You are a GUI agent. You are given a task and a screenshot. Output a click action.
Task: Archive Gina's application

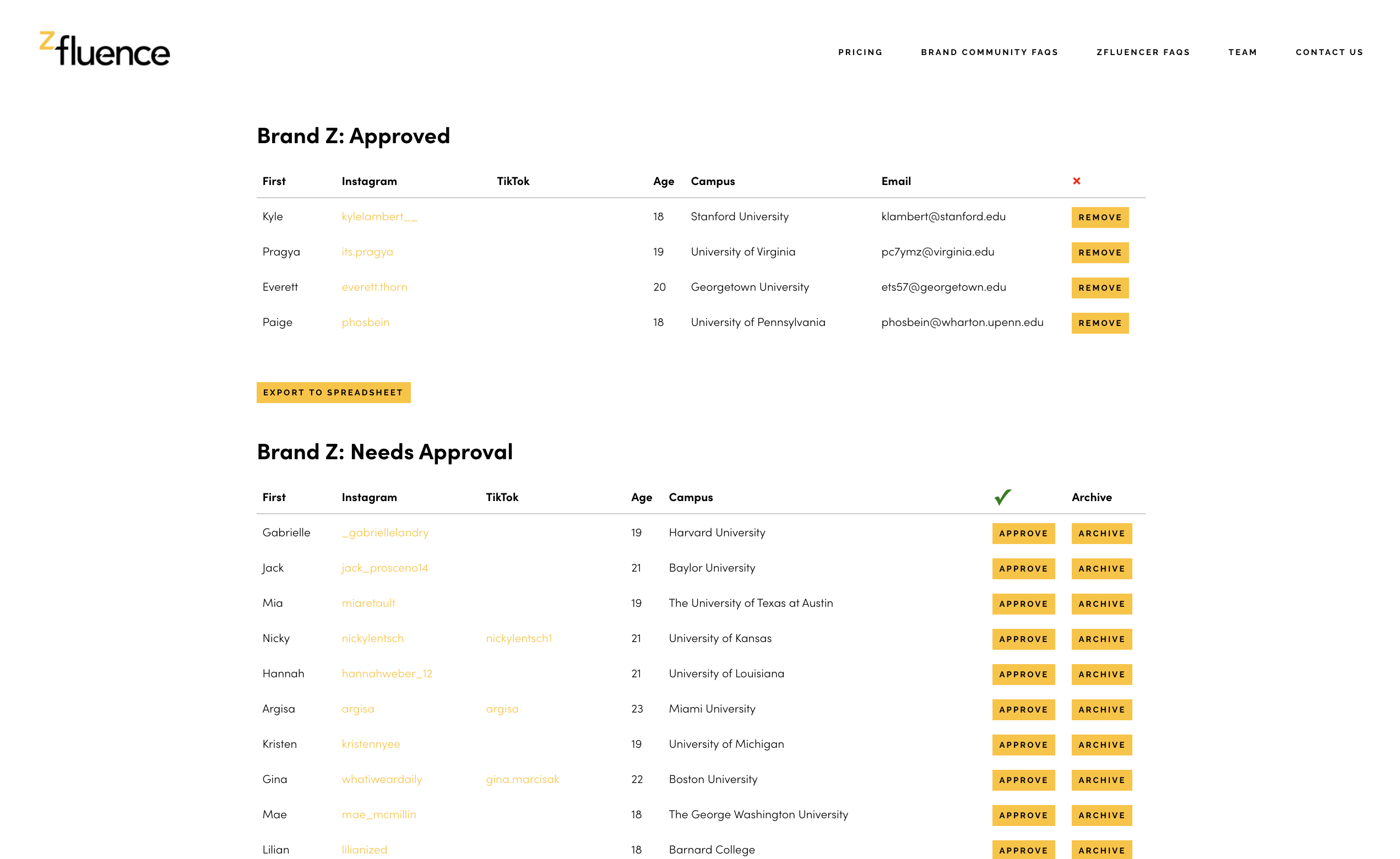(1101, 780)
